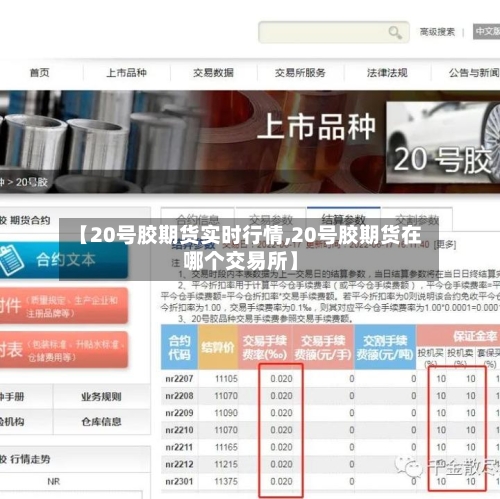The width and height of the screenshot is (500, 499).
Task: Click the 合约代码 column header
Action: (x=179, y=347)
